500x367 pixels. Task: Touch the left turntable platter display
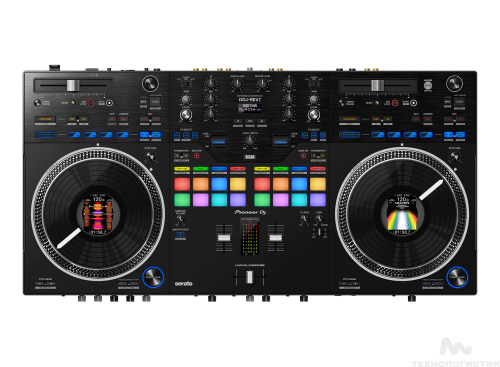coord(98,214)
